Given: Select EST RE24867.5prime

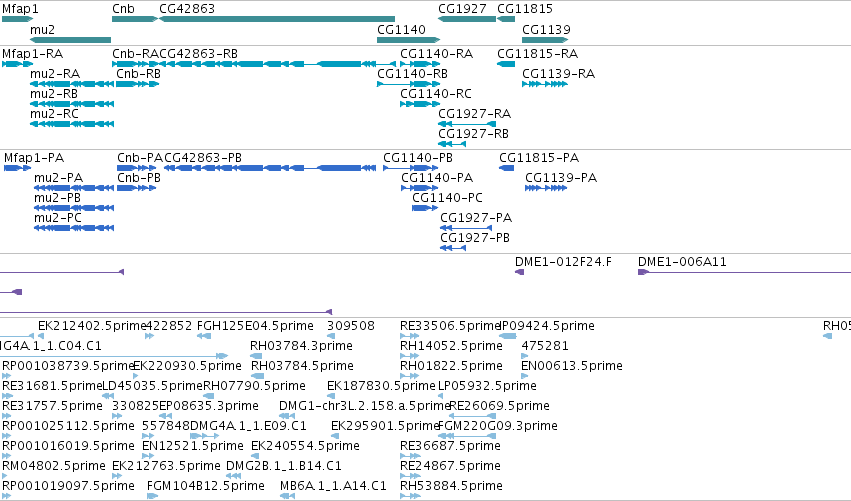Looking at the screenshot, I should point(410,476).
